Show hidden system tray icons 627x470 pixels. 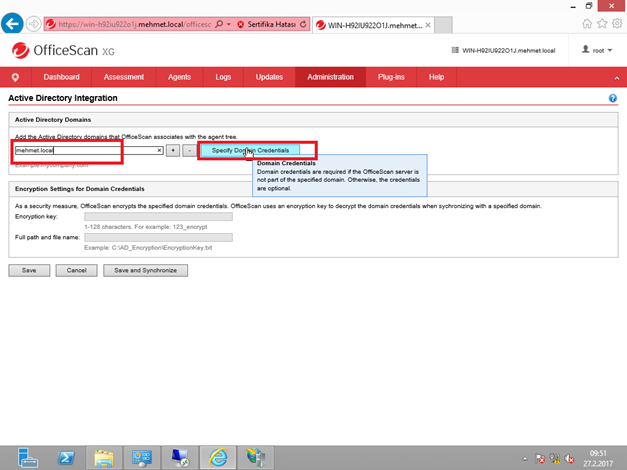point(525,459)
